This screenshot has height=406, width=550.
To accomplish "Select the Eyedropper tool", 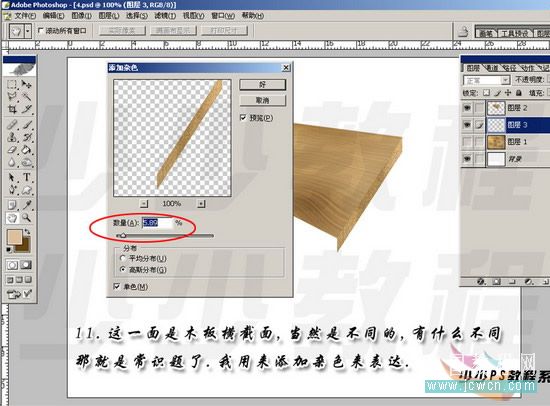I will 27,205.
